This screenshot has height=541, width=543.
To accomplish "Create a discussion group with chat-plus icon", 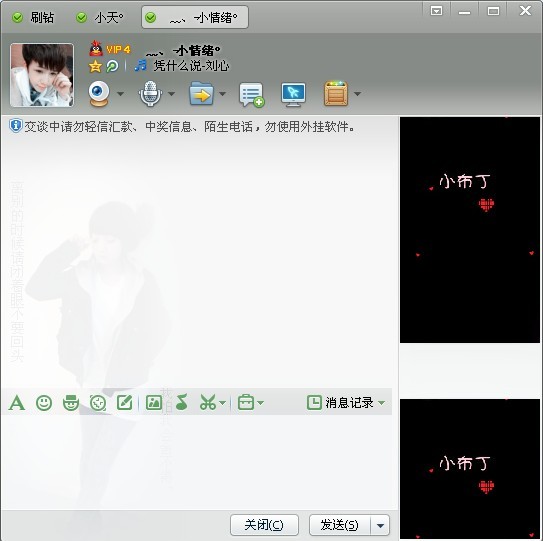I will point(252,94).
